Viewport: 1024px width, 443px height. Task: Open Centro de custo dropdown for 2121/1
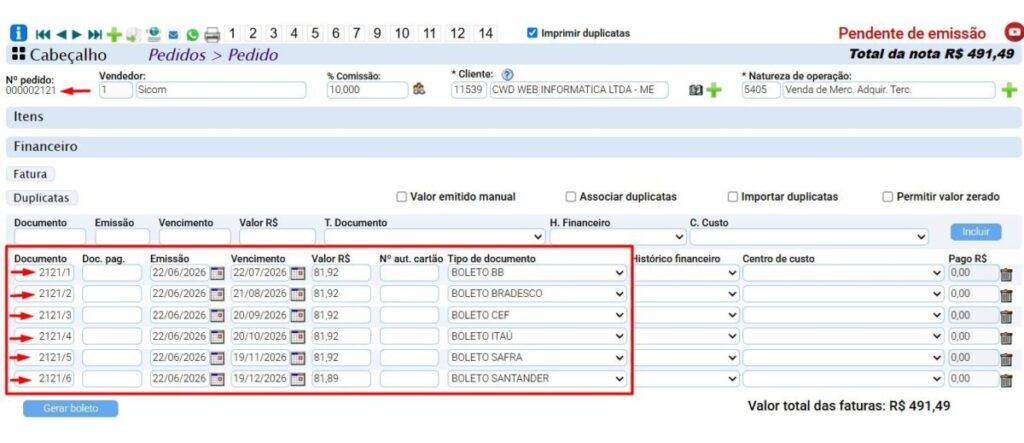pos(843,273)
